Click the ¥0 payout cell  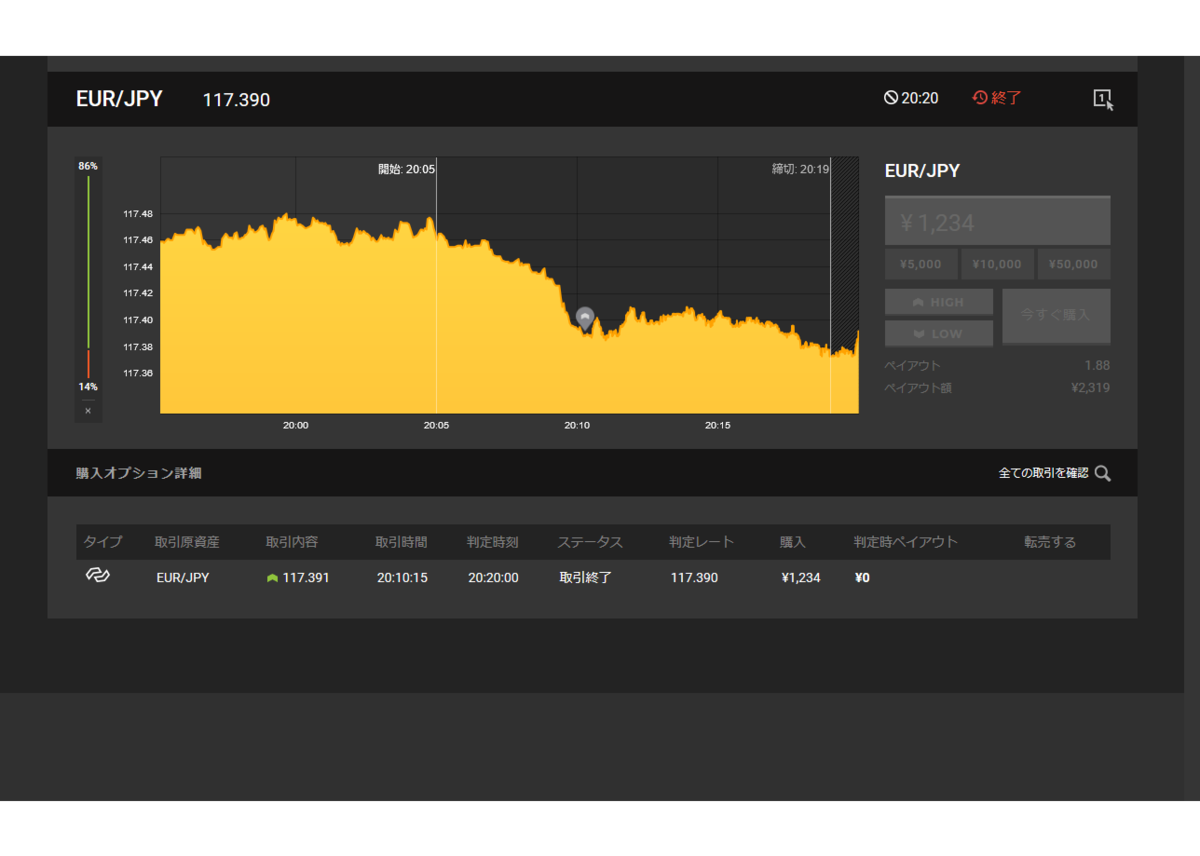tap(862, 577)
